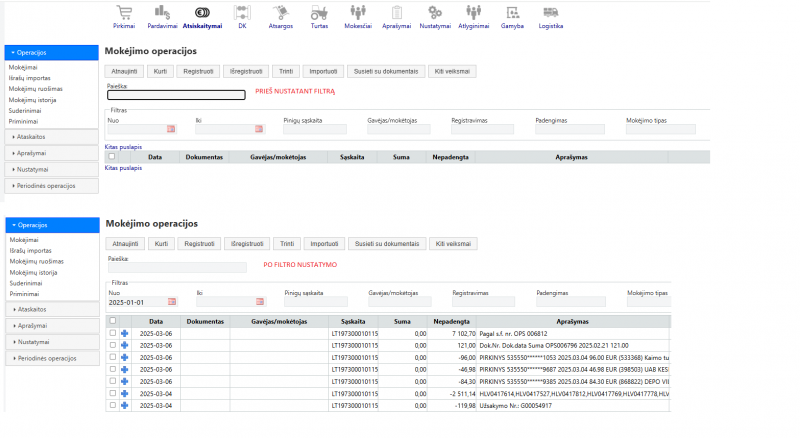Tick select-all checkbox in filtered table header
The width and height of the screenshot is (800, 438).
(113, 321)
